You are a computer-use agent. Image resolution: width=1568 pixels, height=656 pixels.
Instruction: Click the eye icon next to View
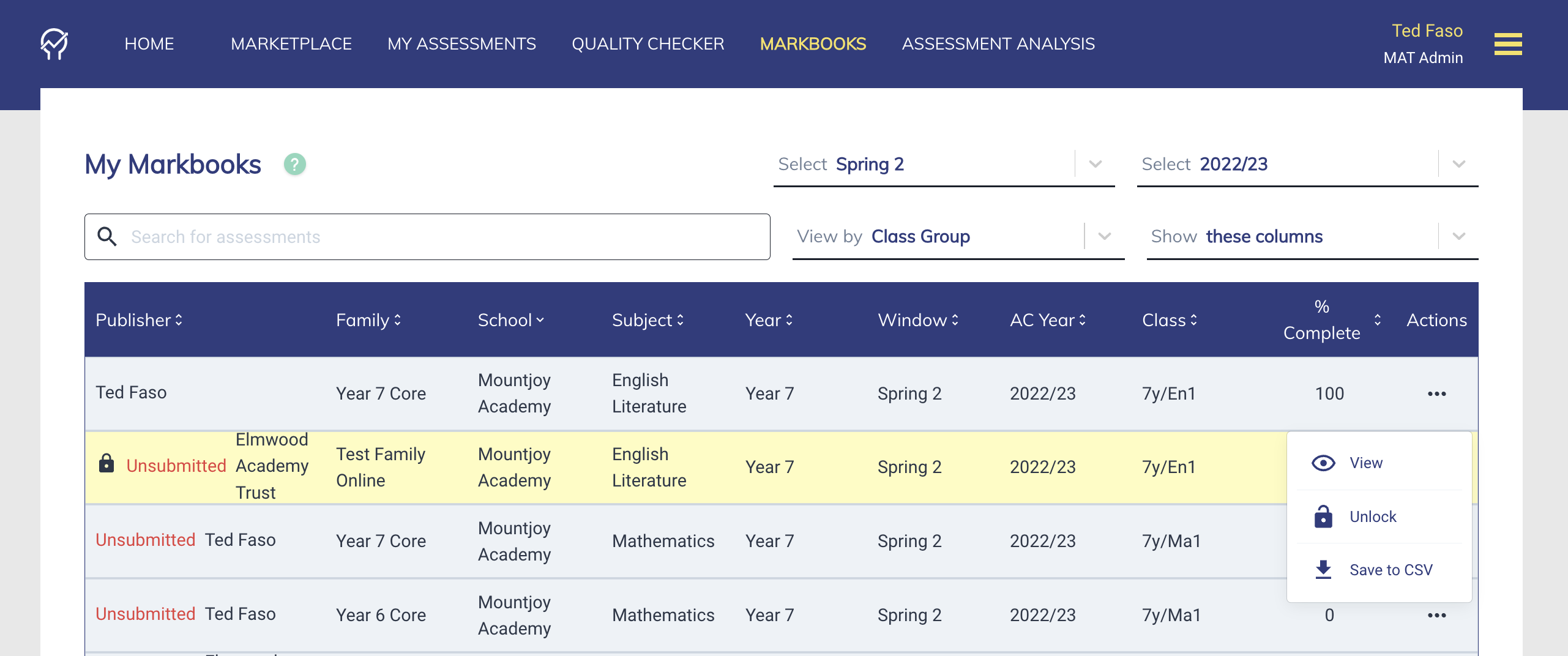(1323, 463)
